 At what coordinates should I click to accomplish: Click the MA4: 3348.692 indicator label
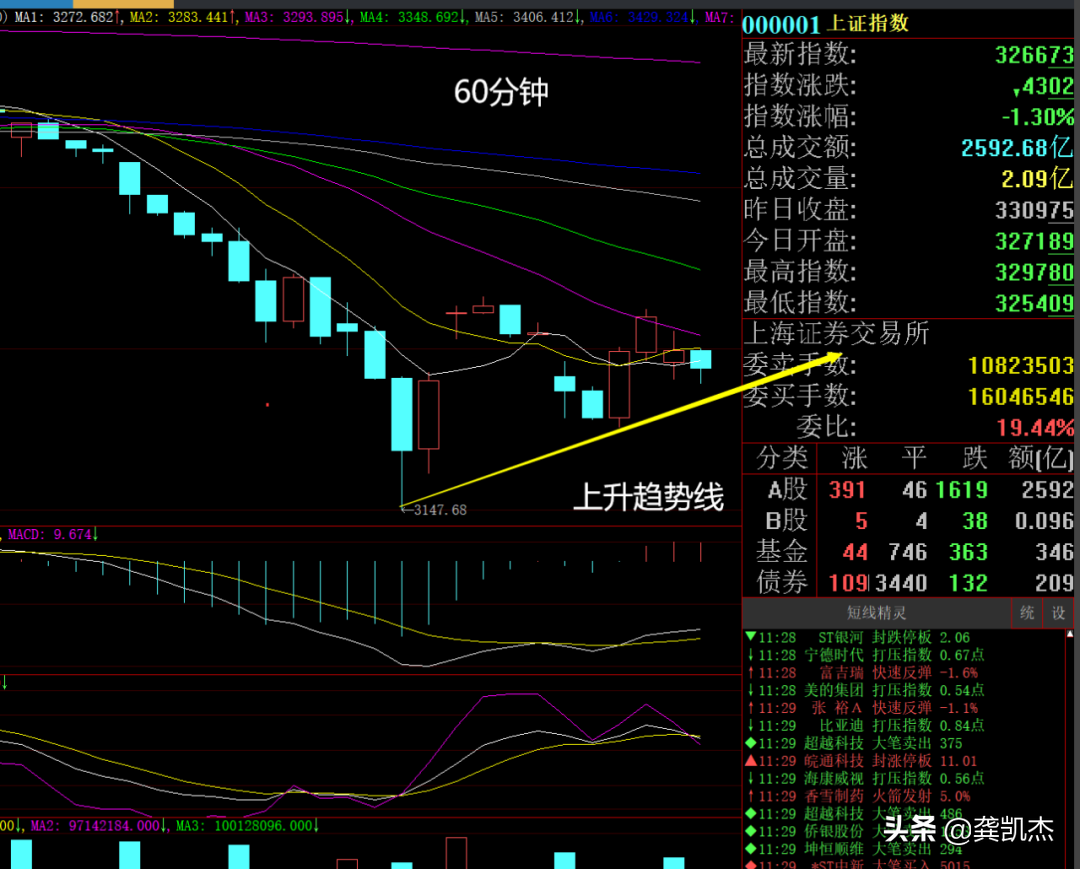click(x=413, y=17)
